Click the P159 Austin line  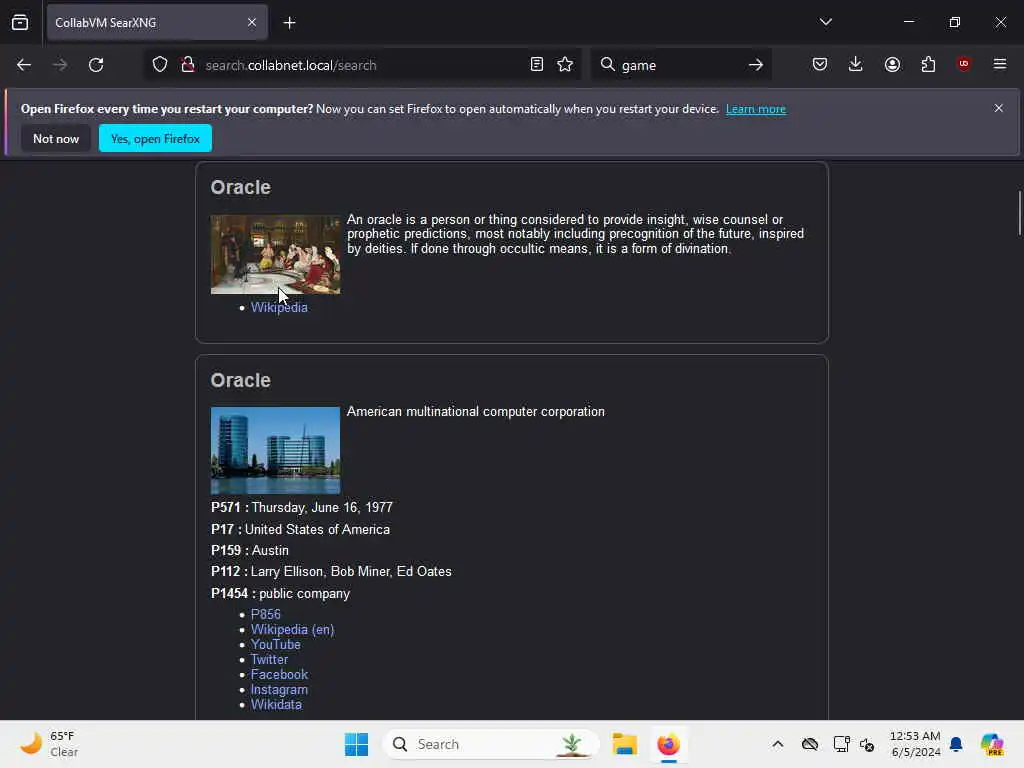click(x=249, y=551)
